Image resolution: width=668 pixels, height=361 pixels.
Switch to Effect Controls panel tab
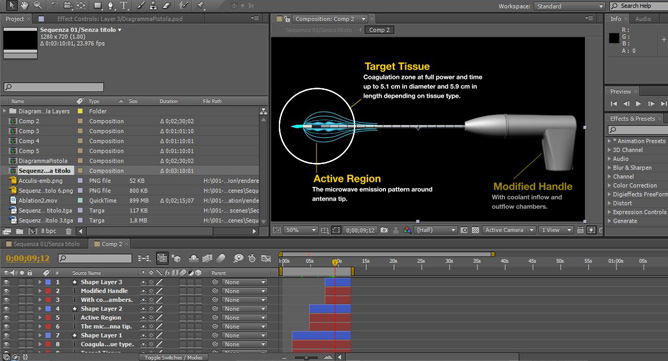tap(120, 19)
